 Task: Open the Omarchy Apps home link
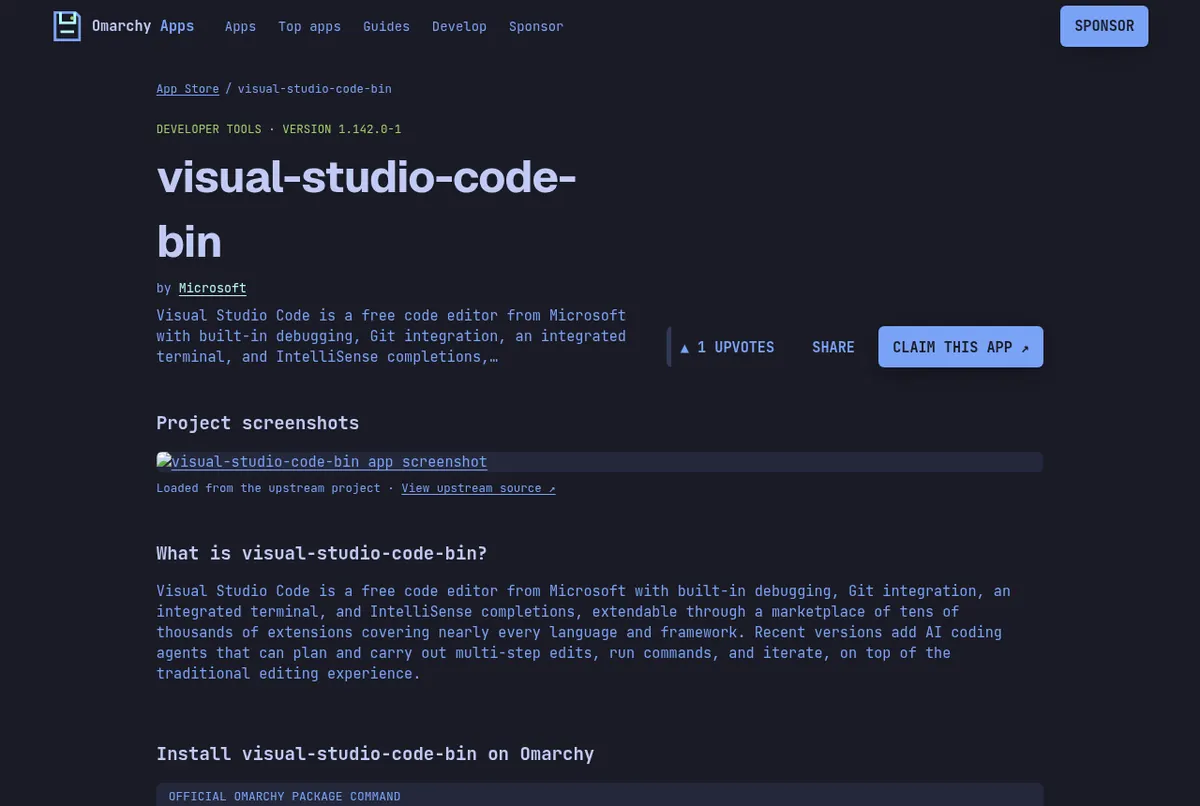click(124, 26)
